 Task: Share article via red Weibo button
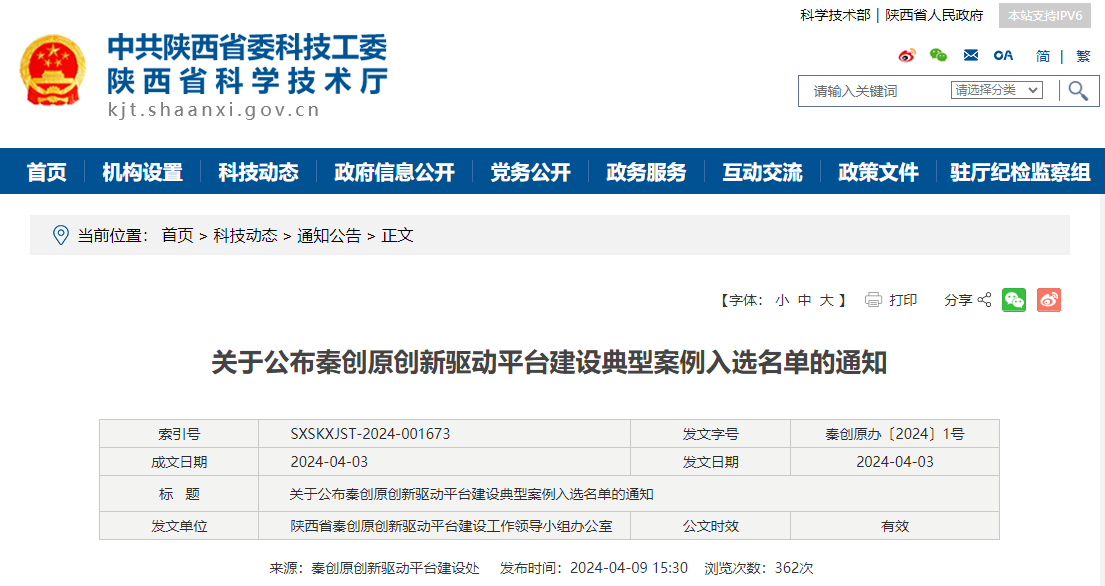pos(1048,300)
